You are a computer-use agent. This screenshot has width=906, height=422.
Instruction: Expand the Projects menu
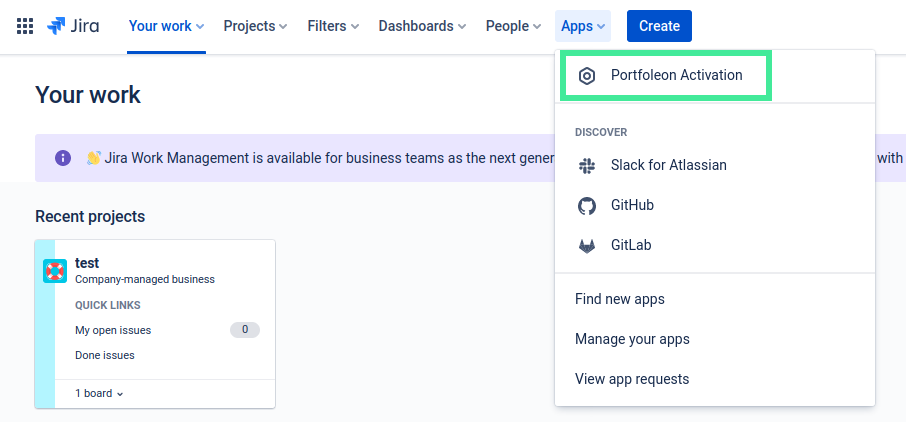point(255,26)
